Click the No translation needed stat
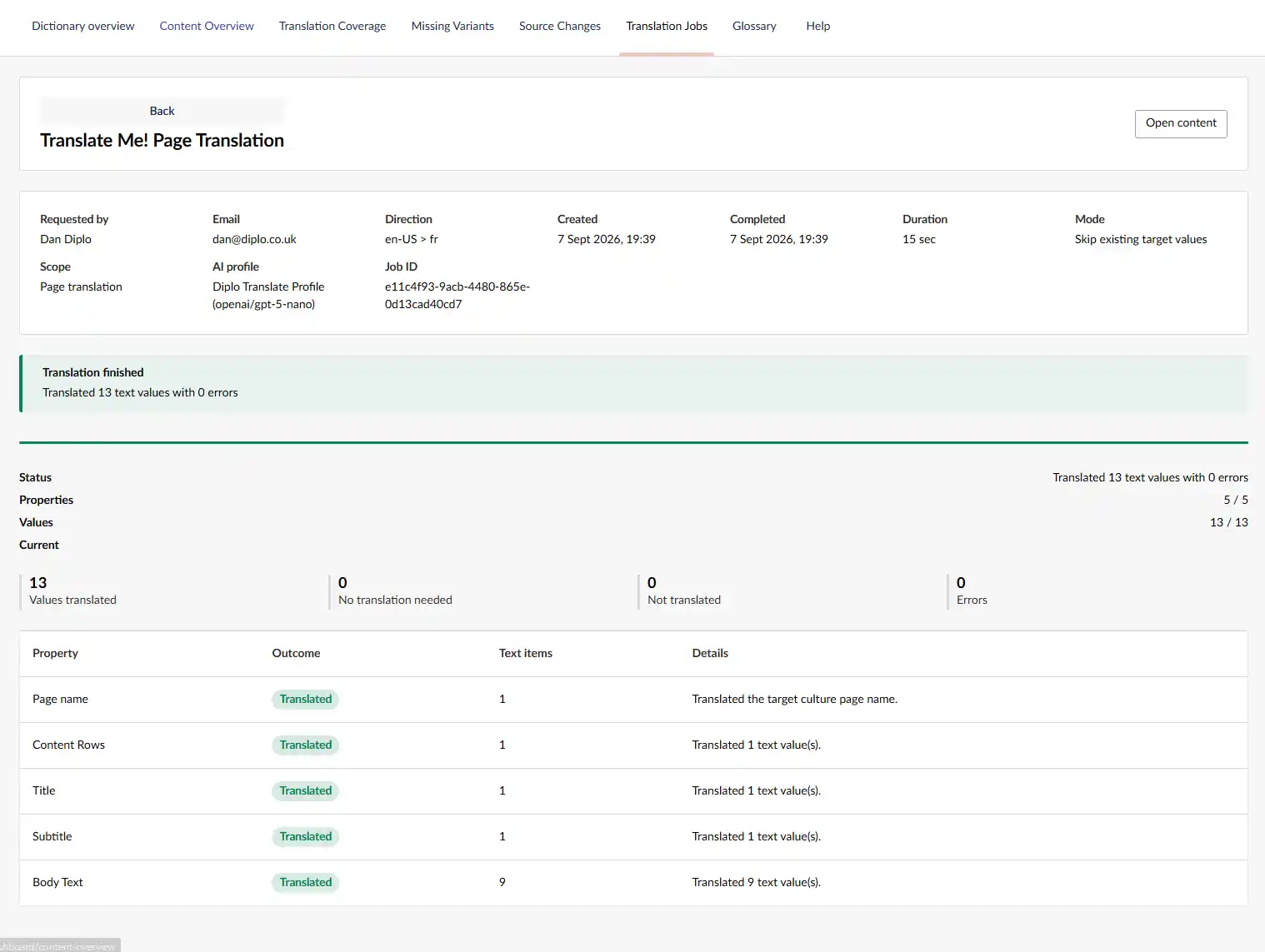This screenshot has height=952, width=1265. coord(395,591)
